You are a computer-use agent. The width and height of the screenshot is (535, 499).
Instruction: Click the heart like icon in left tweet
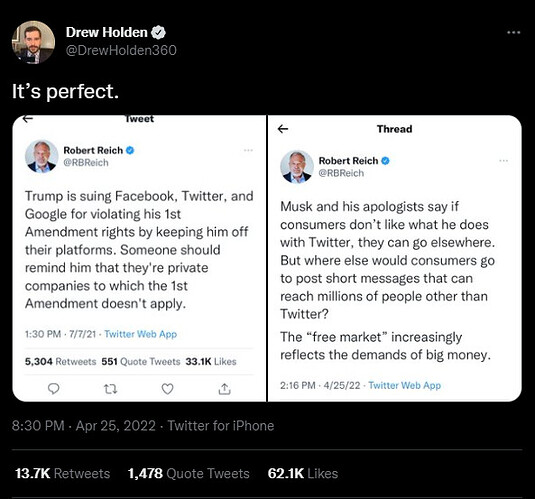point(167,389)
